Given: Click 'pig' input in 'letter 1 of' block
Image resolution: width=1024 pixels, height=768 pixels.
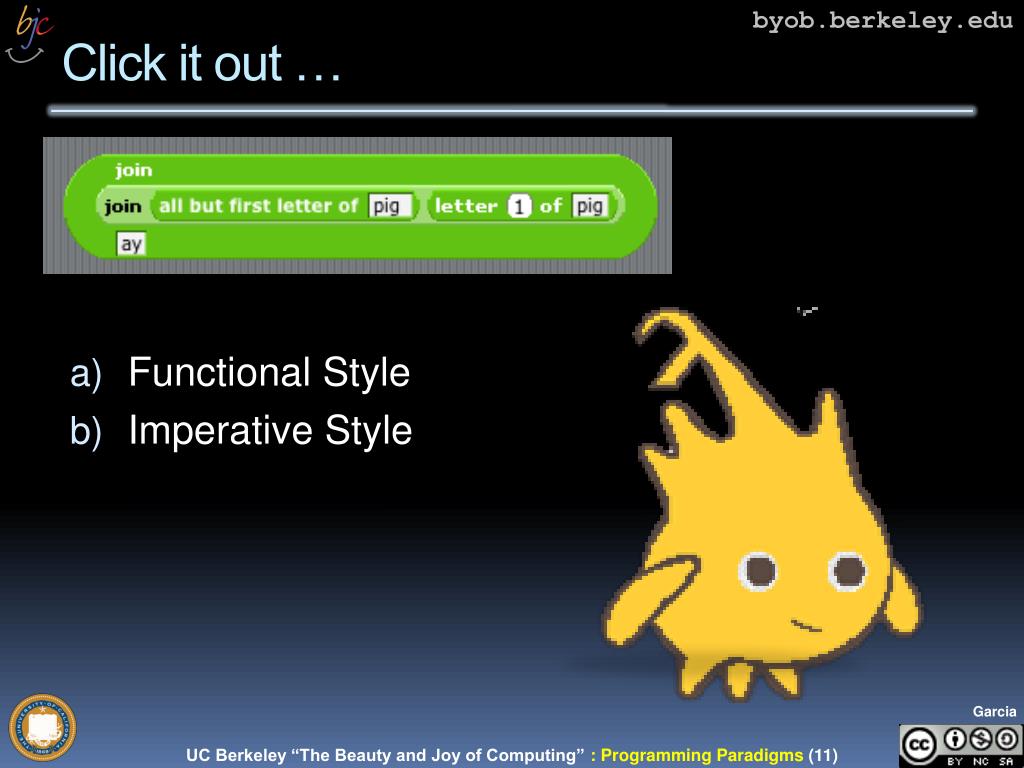Looking at the screenshot, I should (590, 206).
